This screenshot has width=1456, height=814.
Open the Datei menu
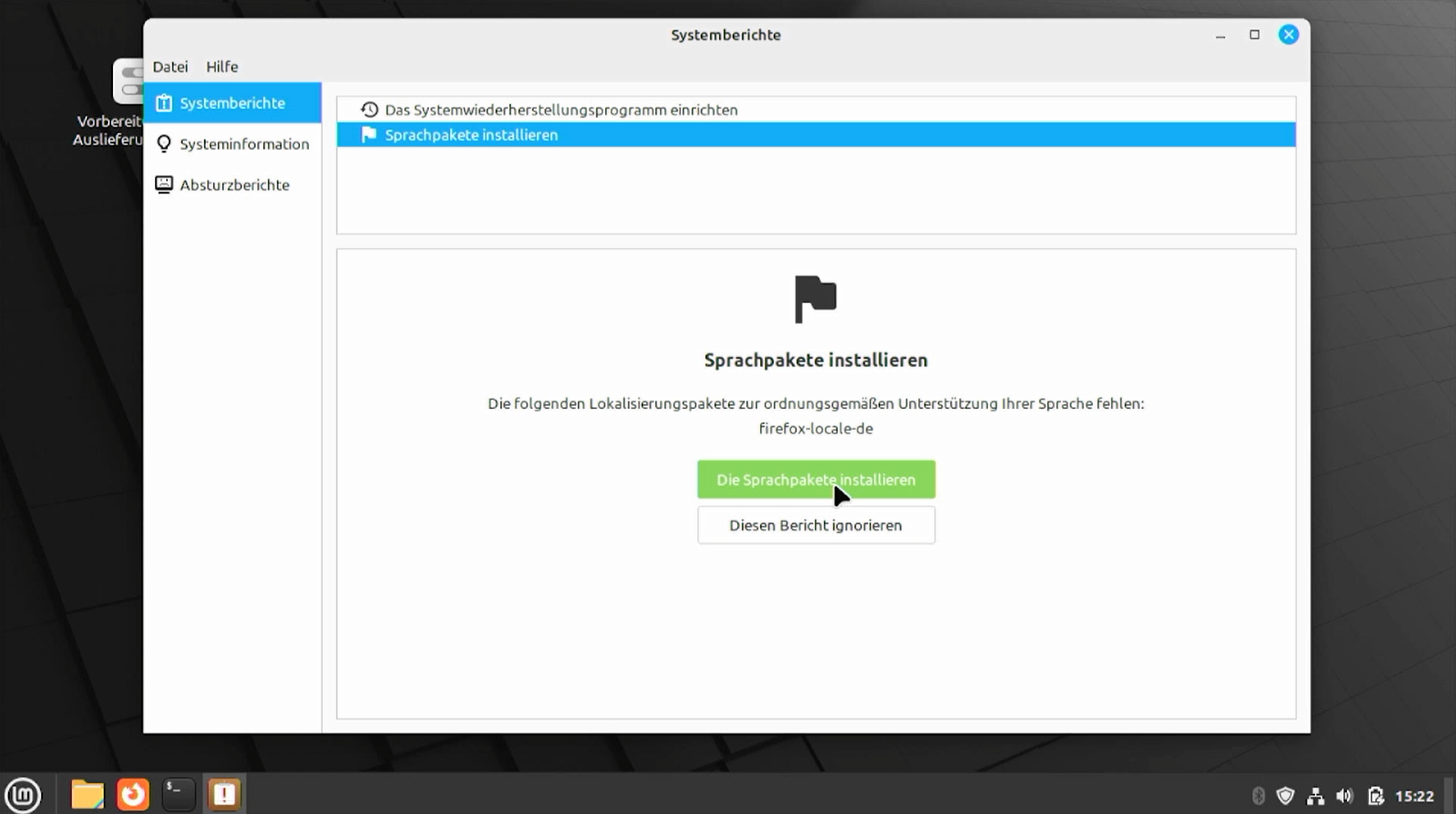[x=170, y=67]
